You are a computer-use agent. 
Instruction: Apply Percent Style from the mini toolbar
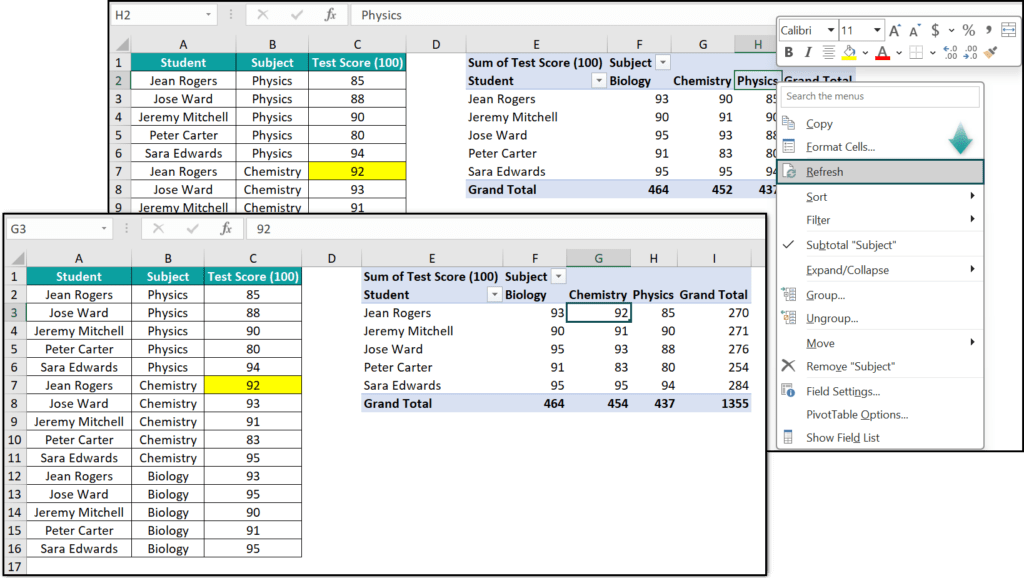(x=968, y=30)
